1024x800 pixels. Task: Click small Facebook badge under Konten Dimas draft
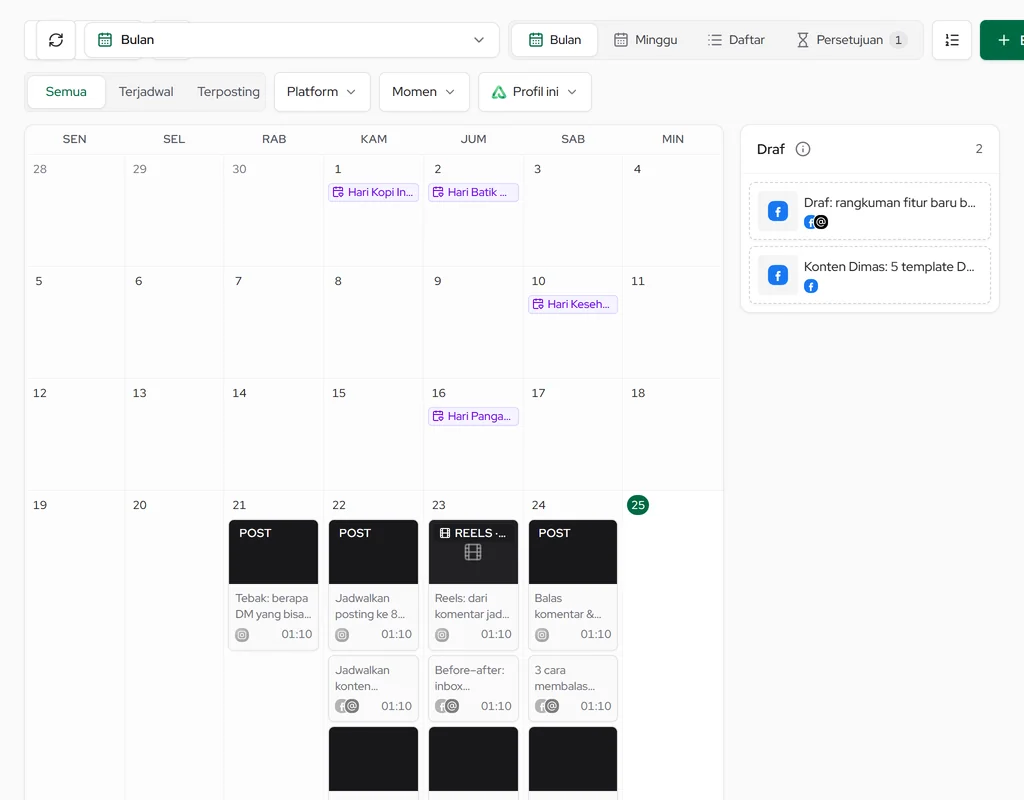pos(811,286)
